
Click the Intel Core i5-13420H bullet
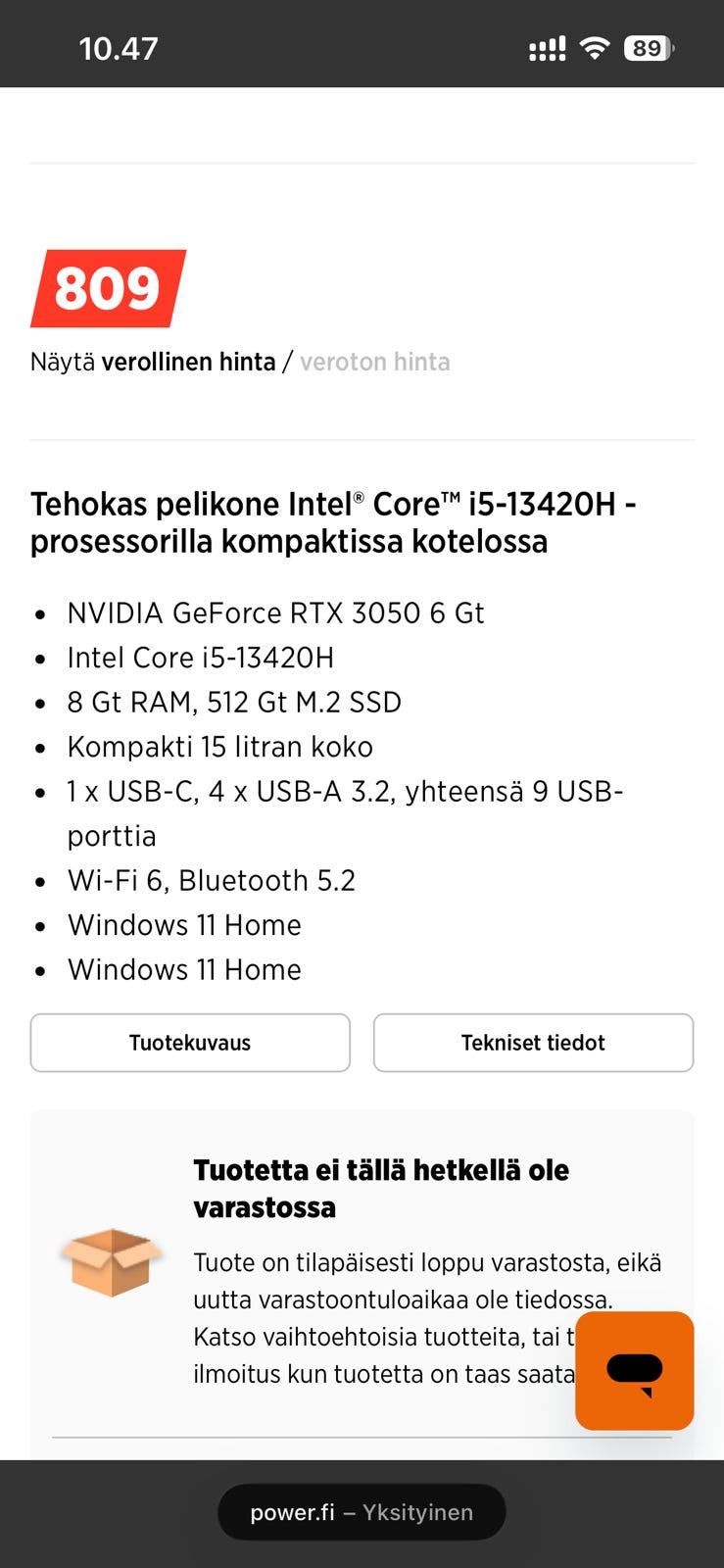[x=200, y=658]
